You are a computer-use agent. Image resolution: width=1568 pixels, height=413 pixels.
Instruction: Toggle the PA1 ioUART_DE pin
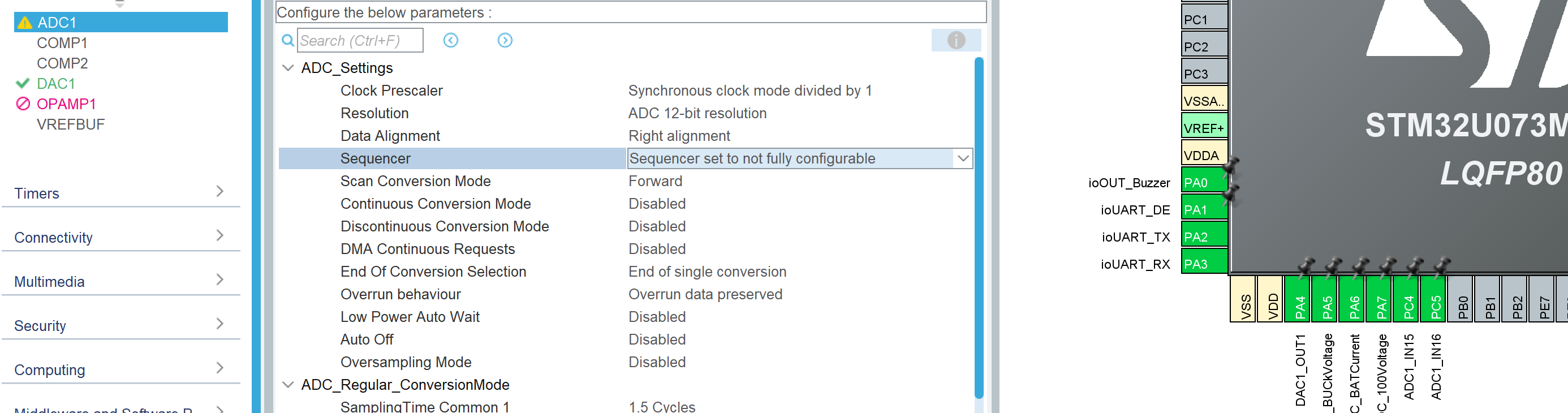pos(1203,209)
